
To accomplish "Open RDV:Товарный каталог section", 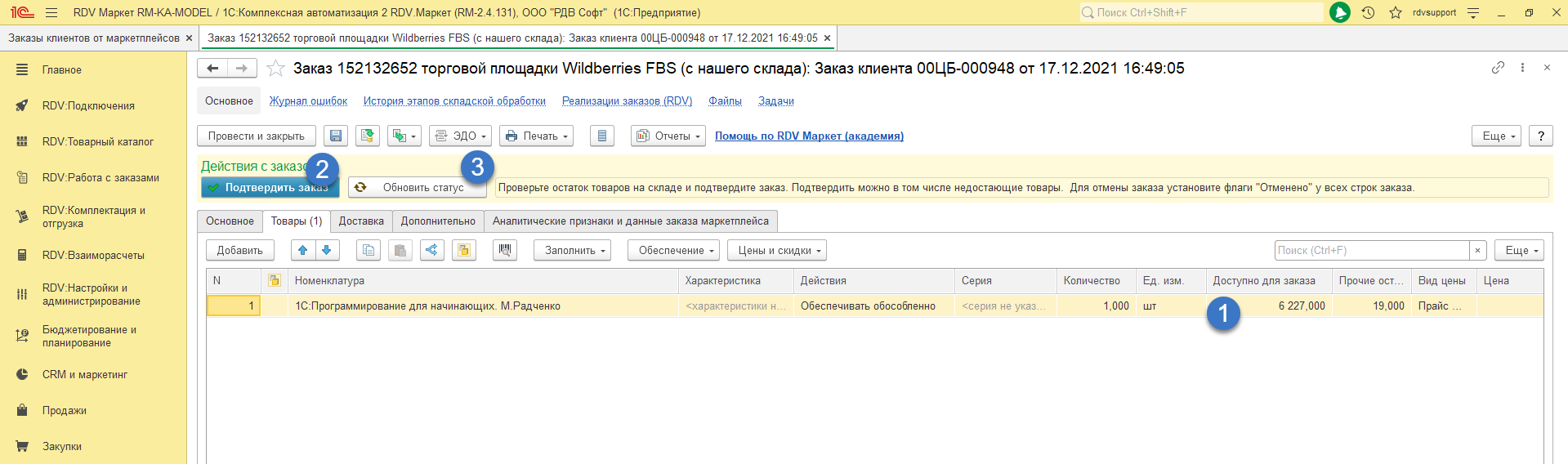I will 98,142.
